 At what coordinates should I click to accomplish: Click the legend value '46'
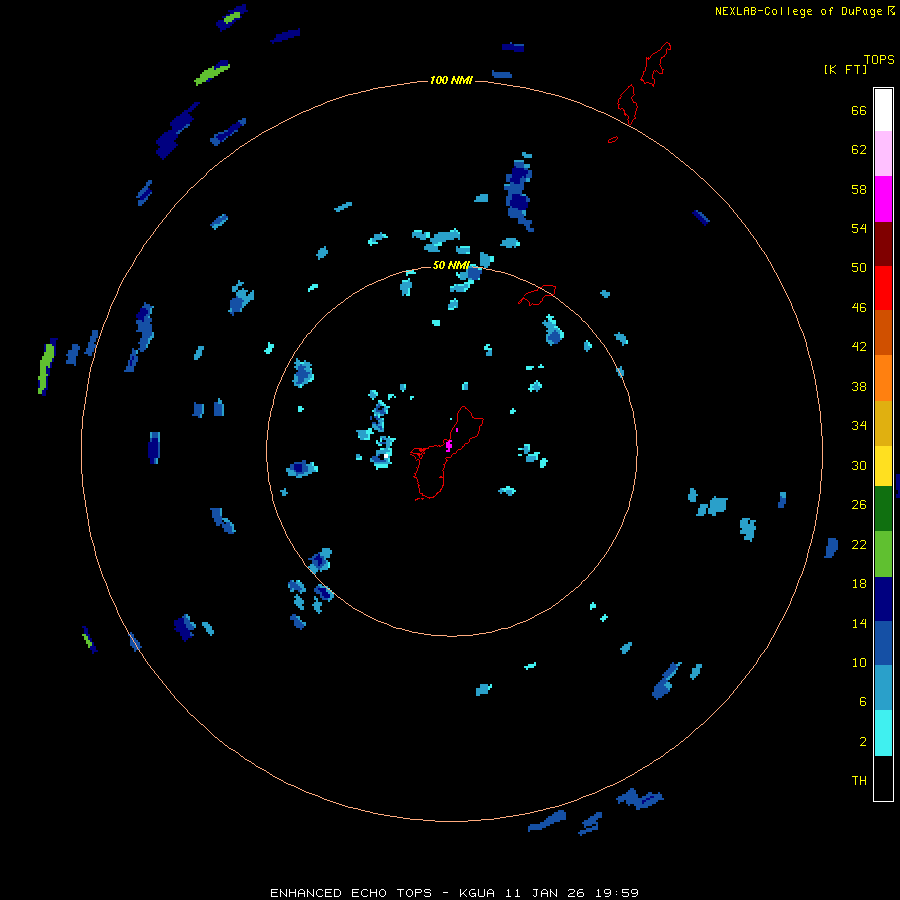[859, 308]
